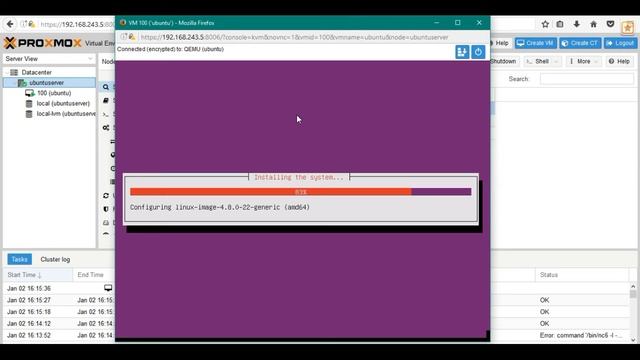Click the Error status on the 16:13:52 task
Screen dimensions: 640x360
click(x=581, y=335)
